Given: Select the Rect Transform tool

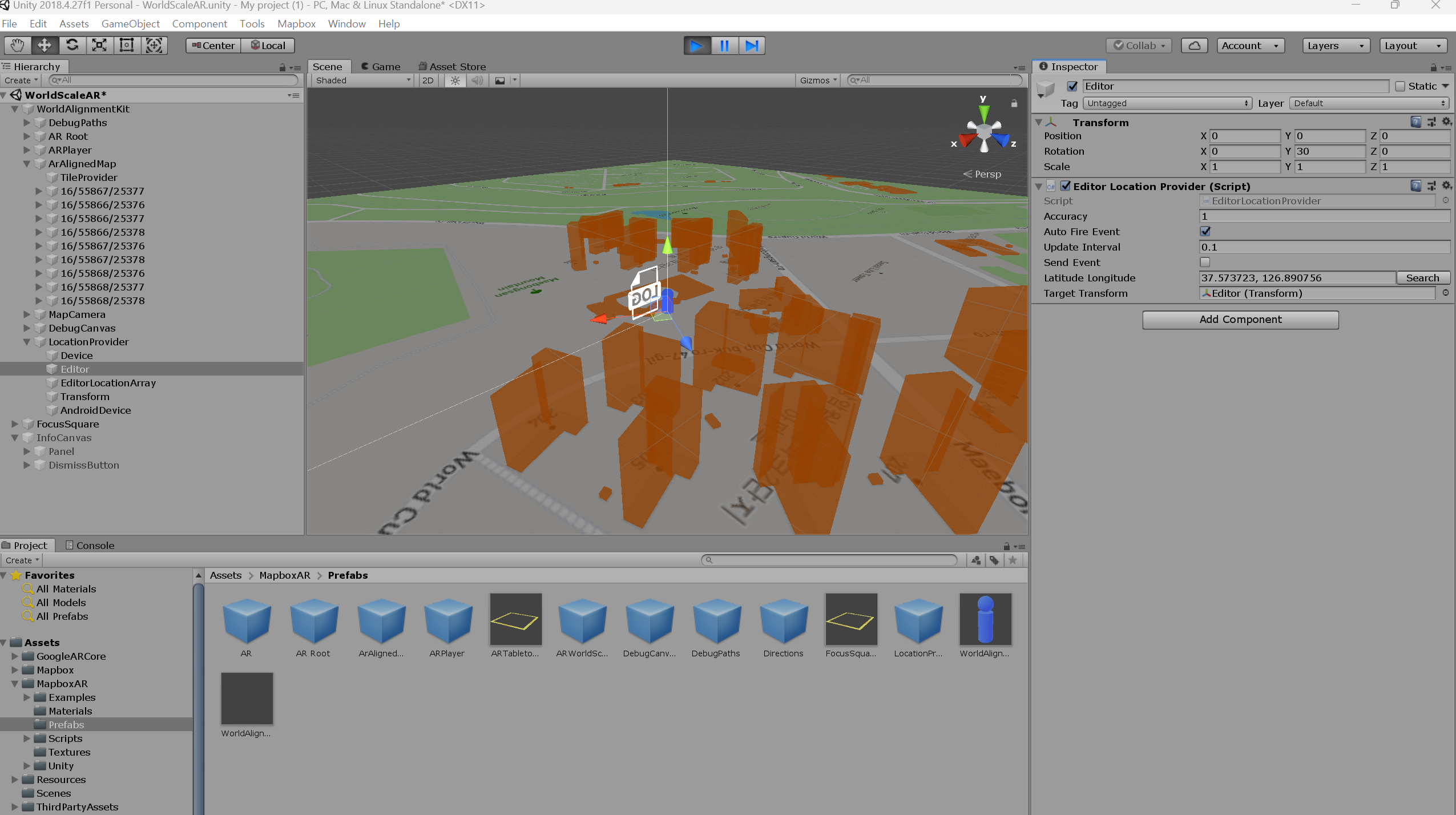Looking at the screenshot, I should (x=127, y=45).
